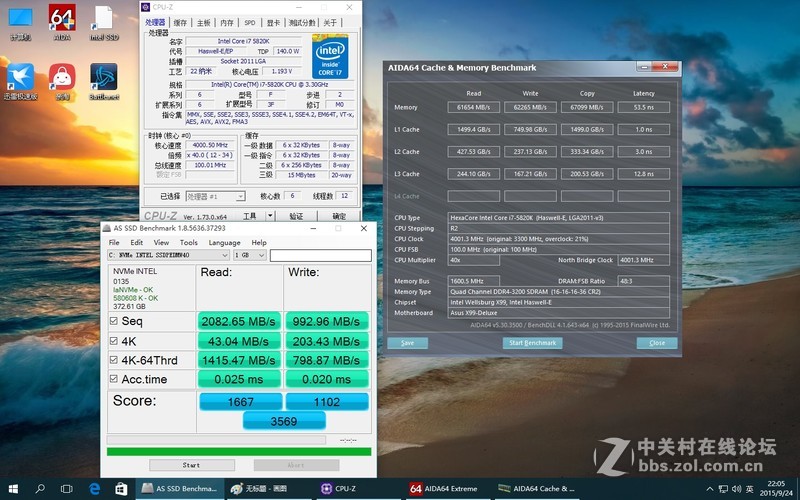Open the View menu in AS SSD
Viewport: 800px width, 500px height.
pyautogui.click(x=161, y=242)
